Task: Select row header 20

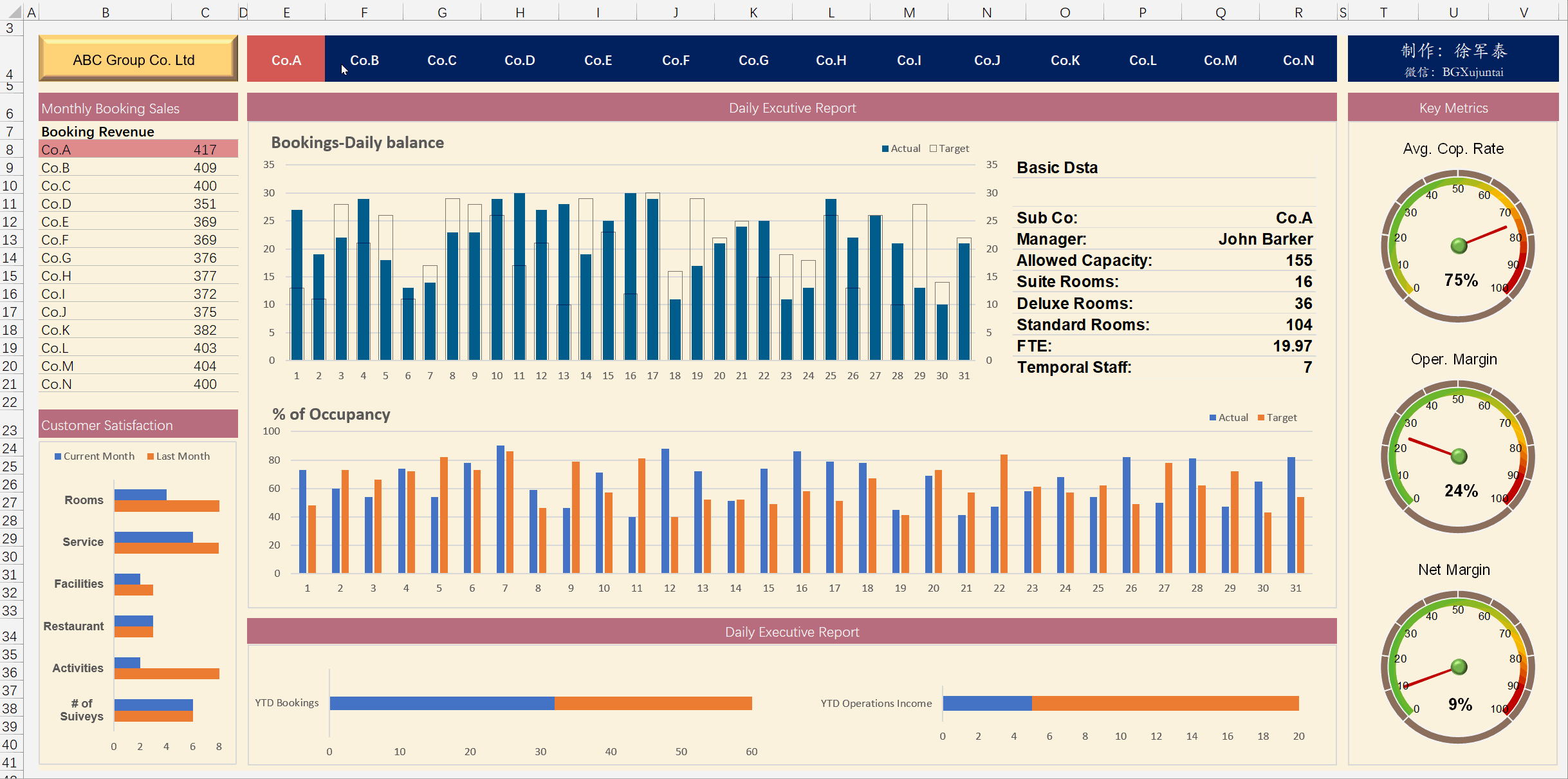Action: click(x=10, y=366)
